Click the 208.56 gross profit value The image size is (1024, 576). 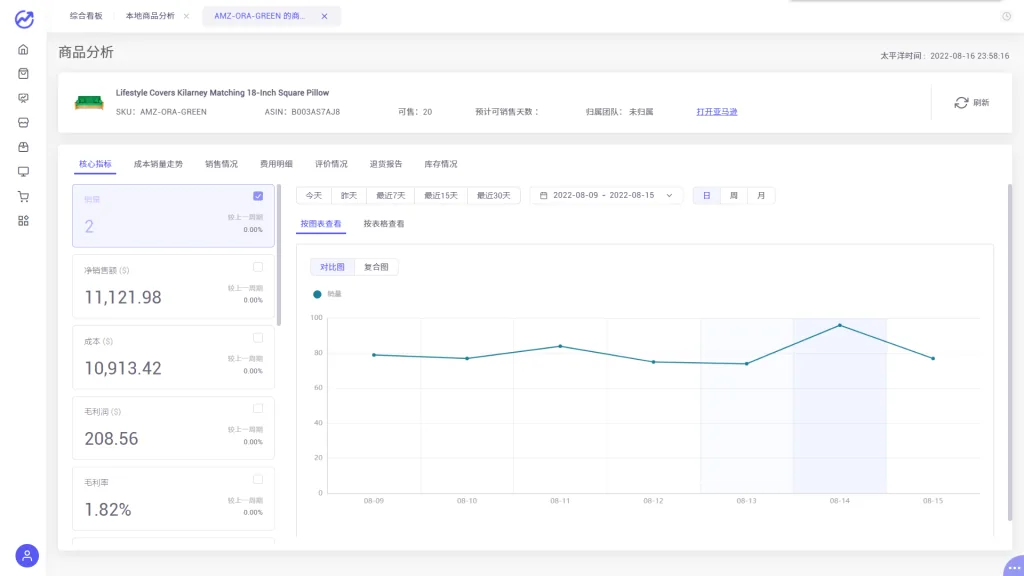[x=111, y=439]
